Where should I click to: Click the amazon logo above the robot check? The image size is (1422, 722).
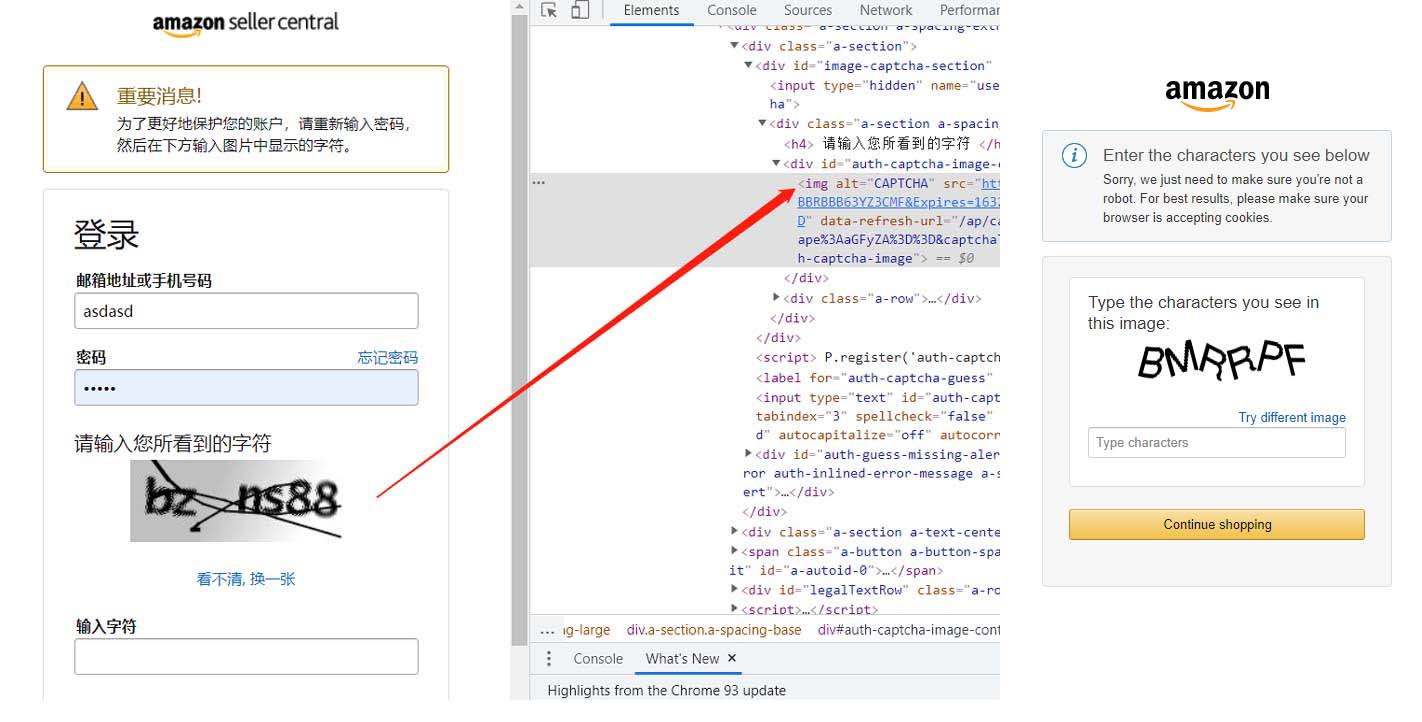[x=1217, y=95]
